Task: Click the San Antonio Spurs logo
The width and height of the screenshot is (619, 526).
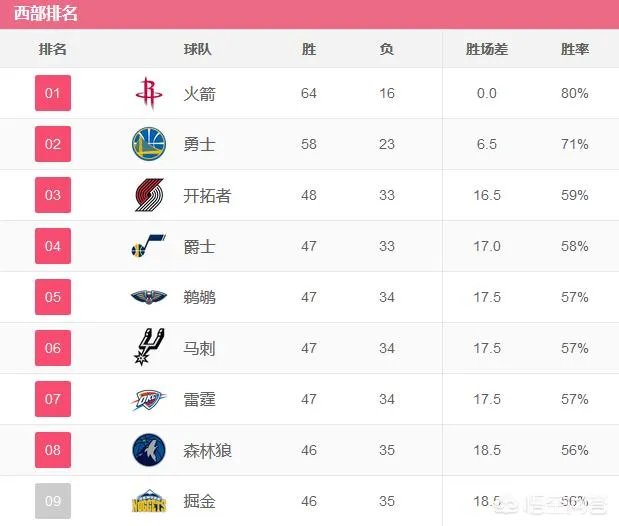Action: [x=148, y=348]
